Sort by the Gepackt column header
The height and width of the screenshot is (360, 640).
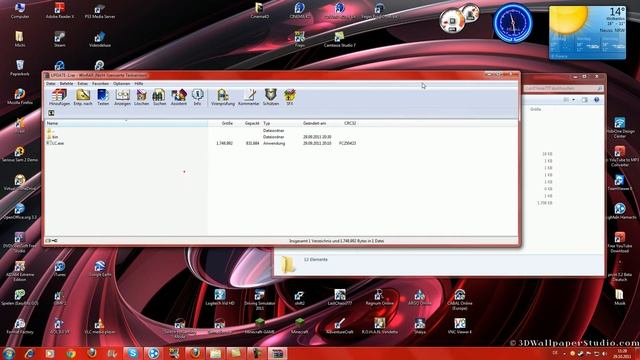(x=248, y=123)
